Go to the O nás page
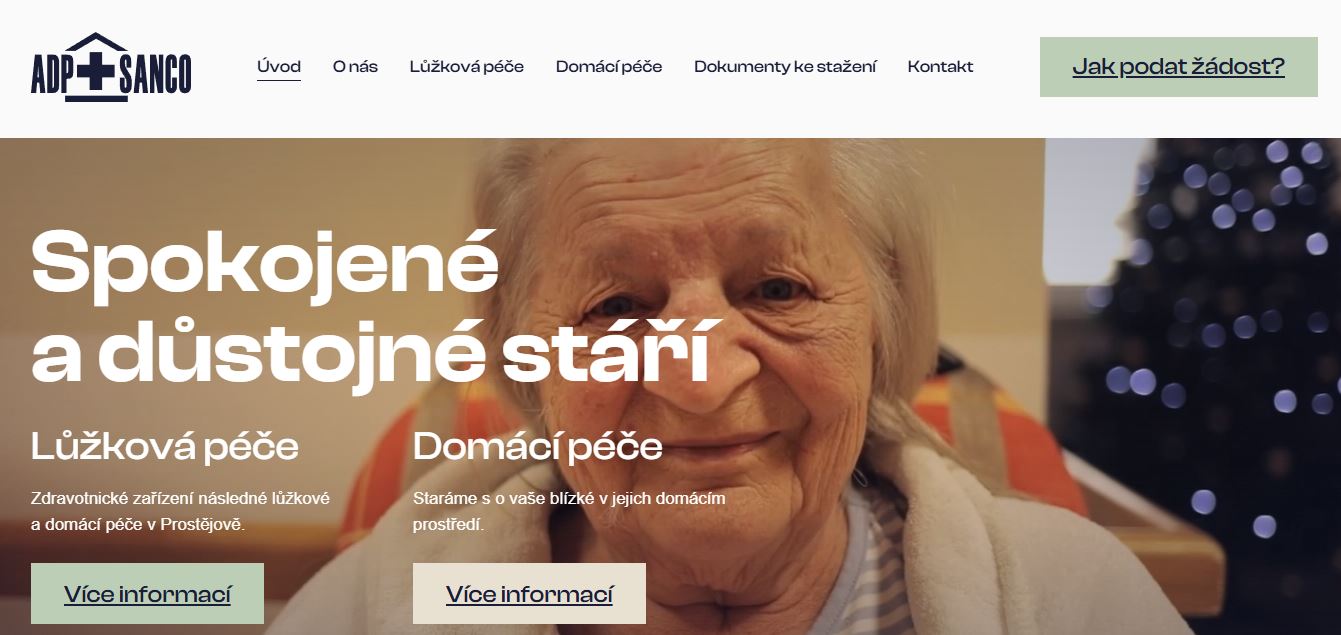Screen dimensions: 1341x635 (x=355, y=67)
